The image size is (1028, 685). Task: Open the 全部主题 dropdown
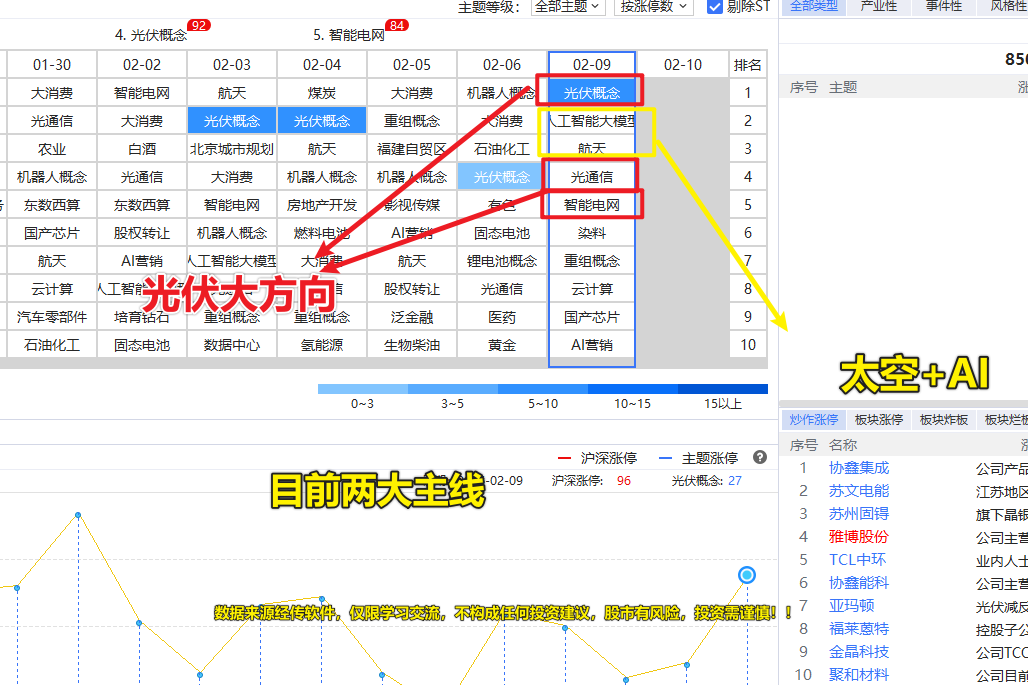point(568,7)
